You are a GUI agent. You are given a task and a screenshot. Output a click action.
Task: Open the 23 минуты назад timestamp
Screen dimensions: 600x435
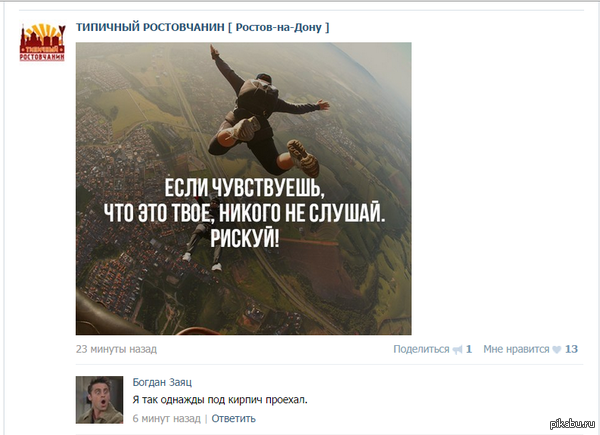coord(116,349)
